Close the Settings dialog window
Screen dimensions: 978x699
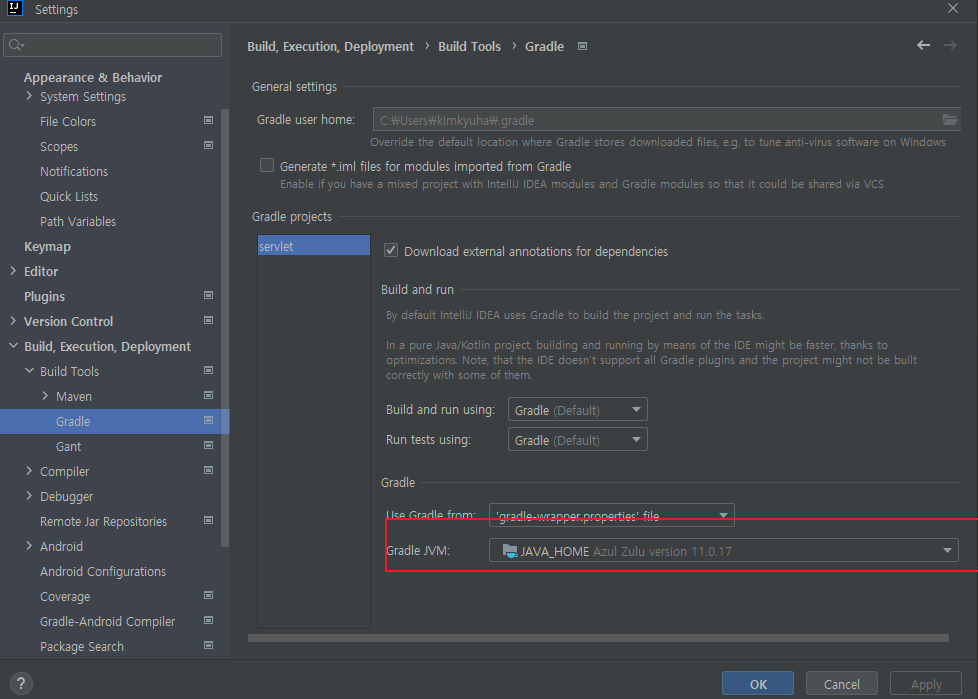click(952, 8)
